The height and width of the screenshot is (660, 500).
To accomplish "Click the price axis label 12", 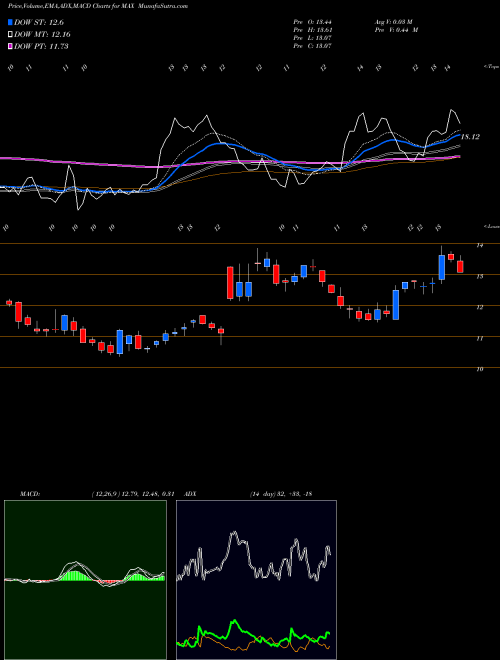I will click(x=479, y=307).
